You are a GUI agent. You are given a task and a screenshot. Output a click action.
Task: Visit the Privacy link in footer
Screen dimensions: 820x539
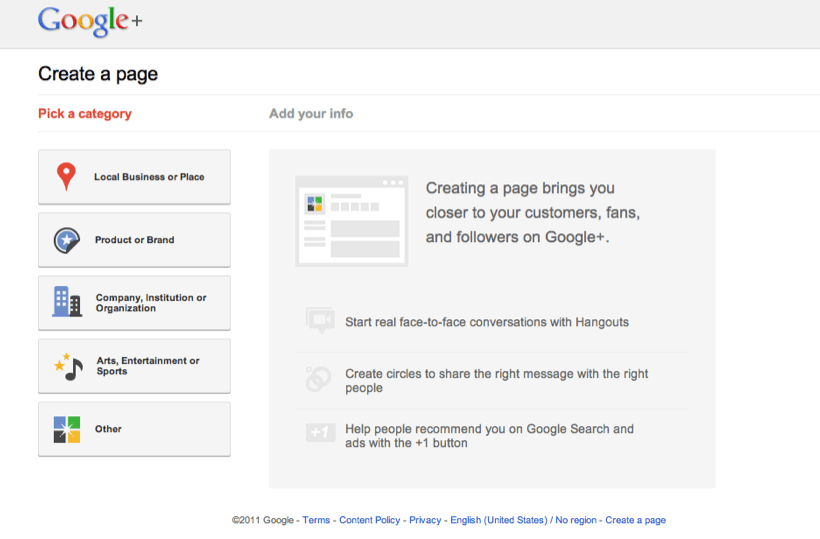425,520
